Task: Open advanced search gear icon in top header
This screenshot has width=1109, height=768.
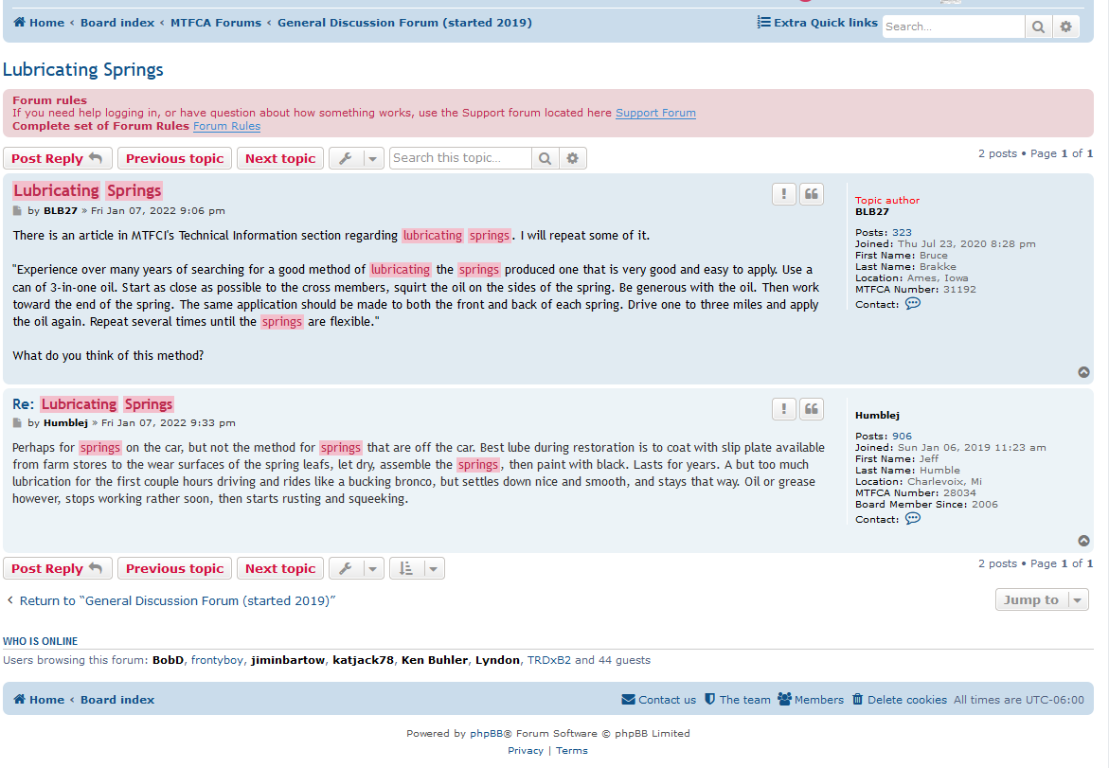Action: pyautogui.click(x=1066, y=27)
